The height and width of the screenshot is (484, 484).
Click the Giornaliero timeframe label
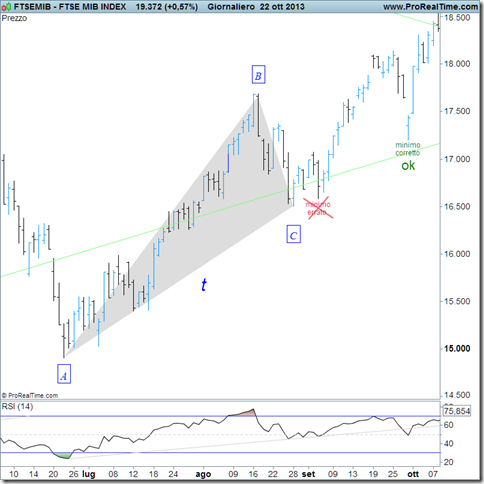(x=232, y=6)
